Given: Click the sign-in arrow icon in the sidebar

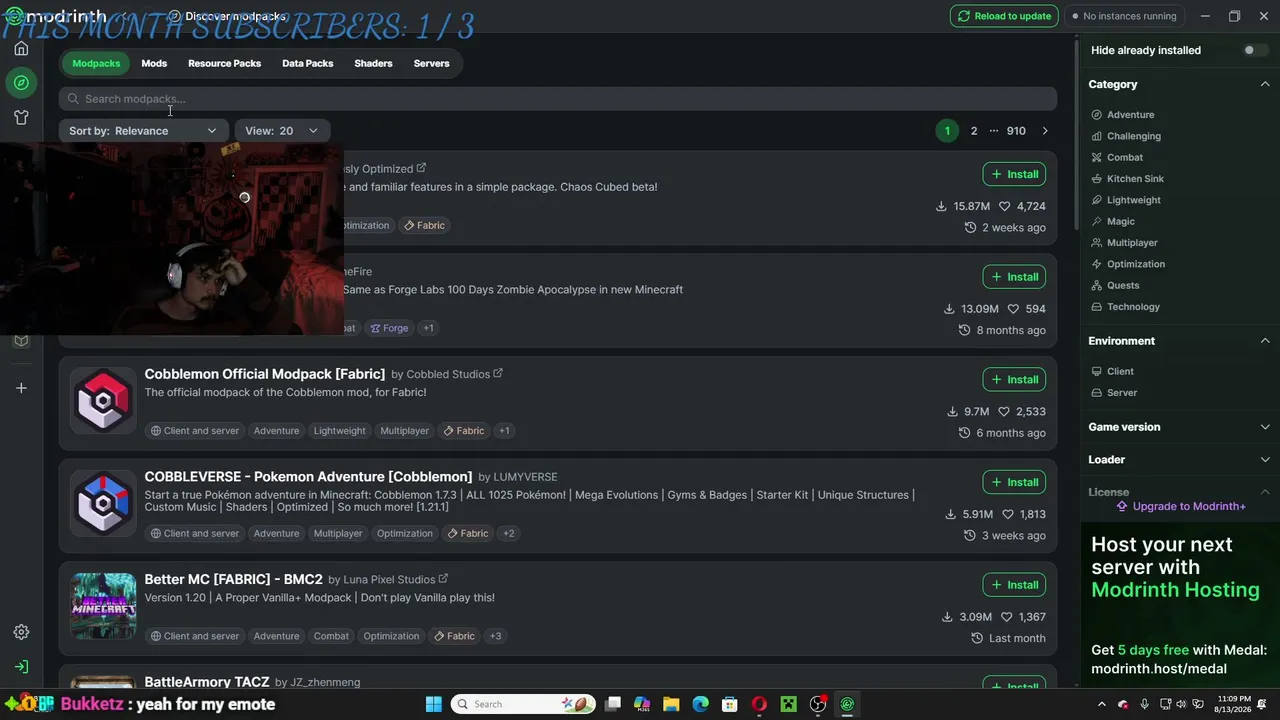Looking at the screenshot, I should (21, 666).
